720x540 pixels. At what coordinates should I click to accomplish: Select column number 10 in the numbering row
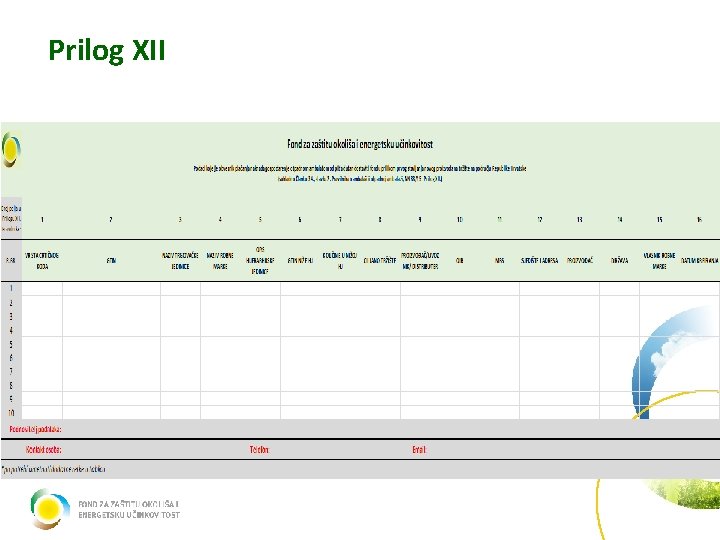[459, 219]
